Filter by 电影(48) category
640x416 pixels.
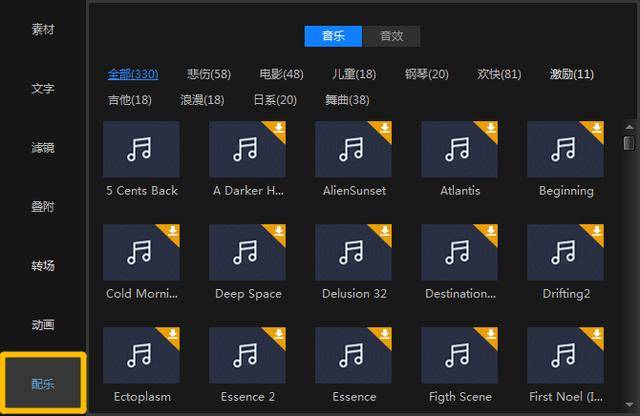282,74
